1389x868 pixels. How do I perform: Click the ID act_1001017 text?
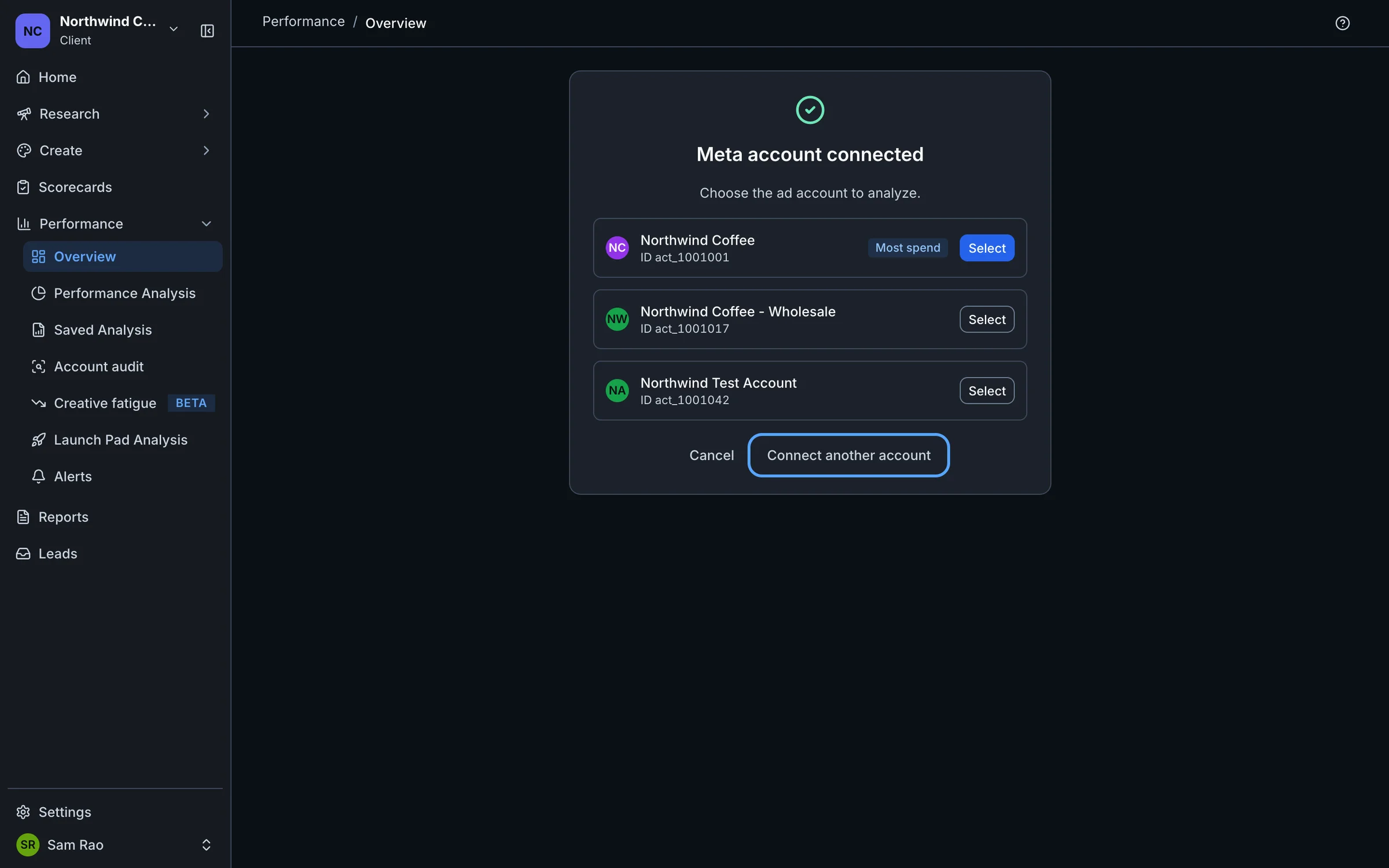pyautogui.click(x=685, y=329)
